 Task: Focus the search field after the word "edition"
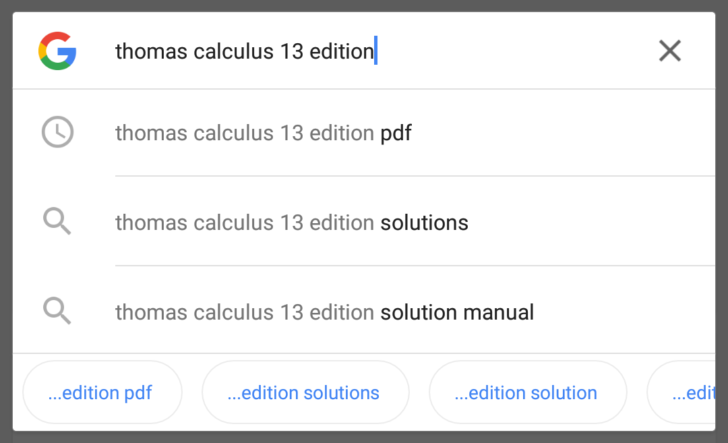377,51
